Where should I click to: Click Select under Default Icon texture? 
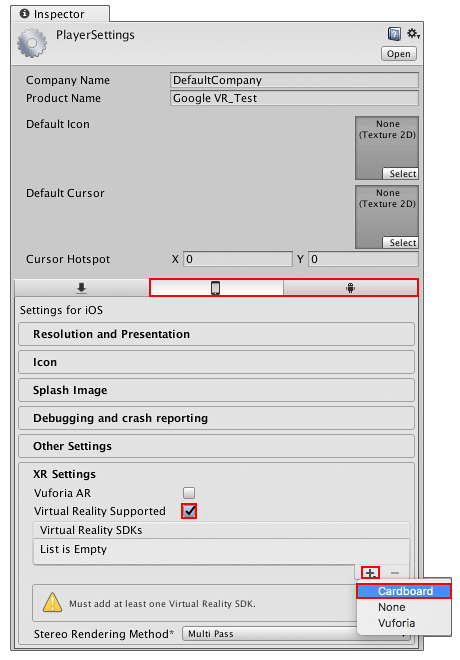(400, 173)
